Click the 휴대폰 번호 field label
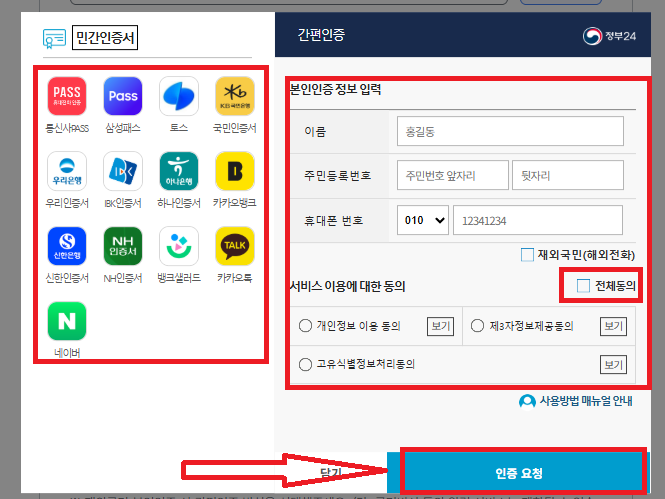Image resolution: width=665 pixels, height=499 pixels. 333,221
